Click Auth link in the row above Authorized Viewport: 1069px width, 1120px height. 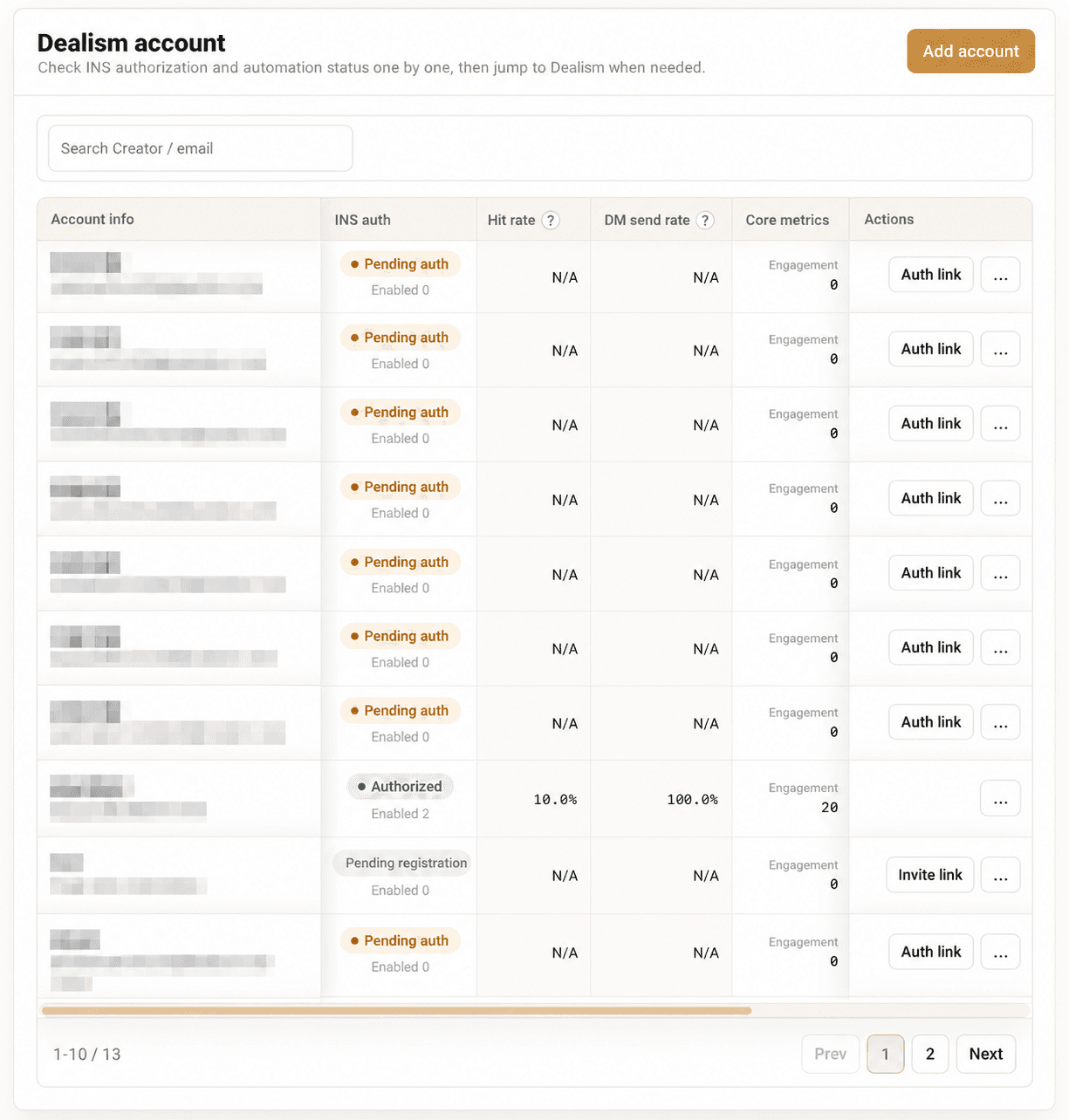[x=930, y=722]
